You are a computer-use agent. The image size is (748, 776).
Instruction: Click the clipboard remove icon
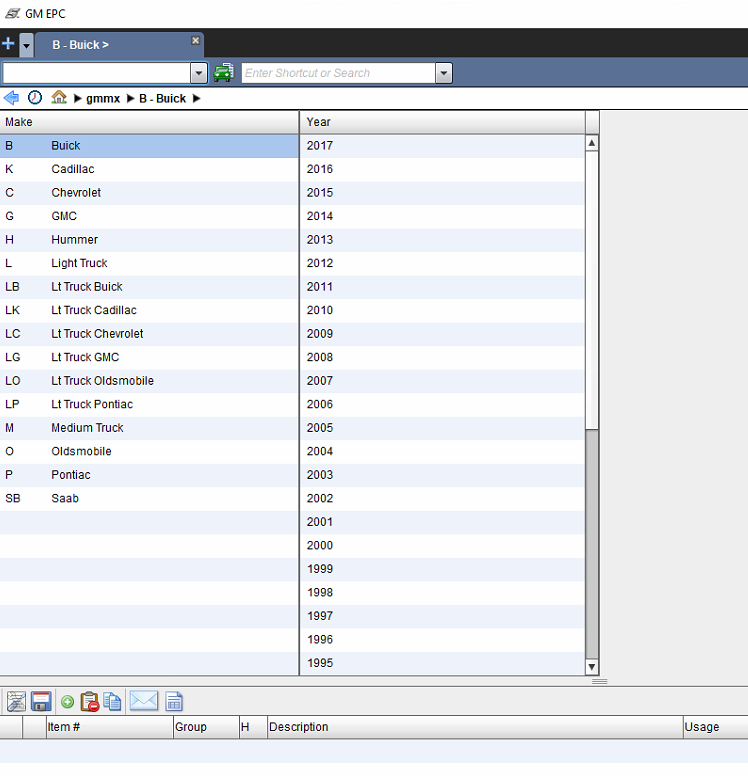pos(89,702)
